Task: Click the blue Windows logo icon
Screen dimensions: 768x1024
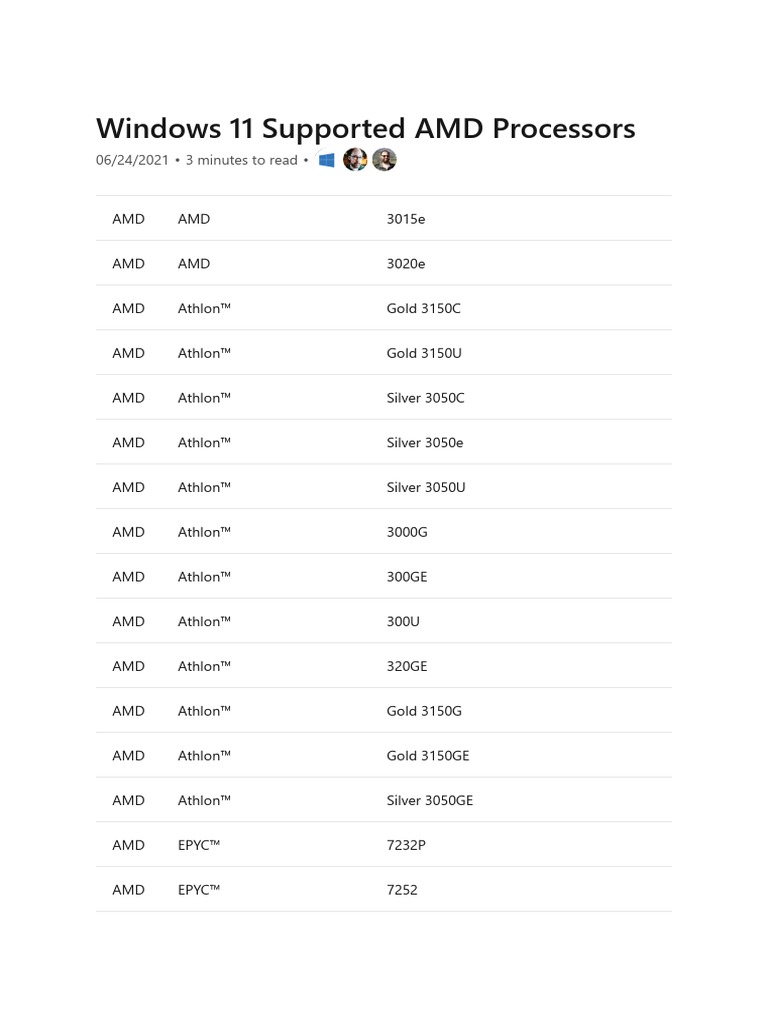Action: pyautogui.click(x=326, y=160)
